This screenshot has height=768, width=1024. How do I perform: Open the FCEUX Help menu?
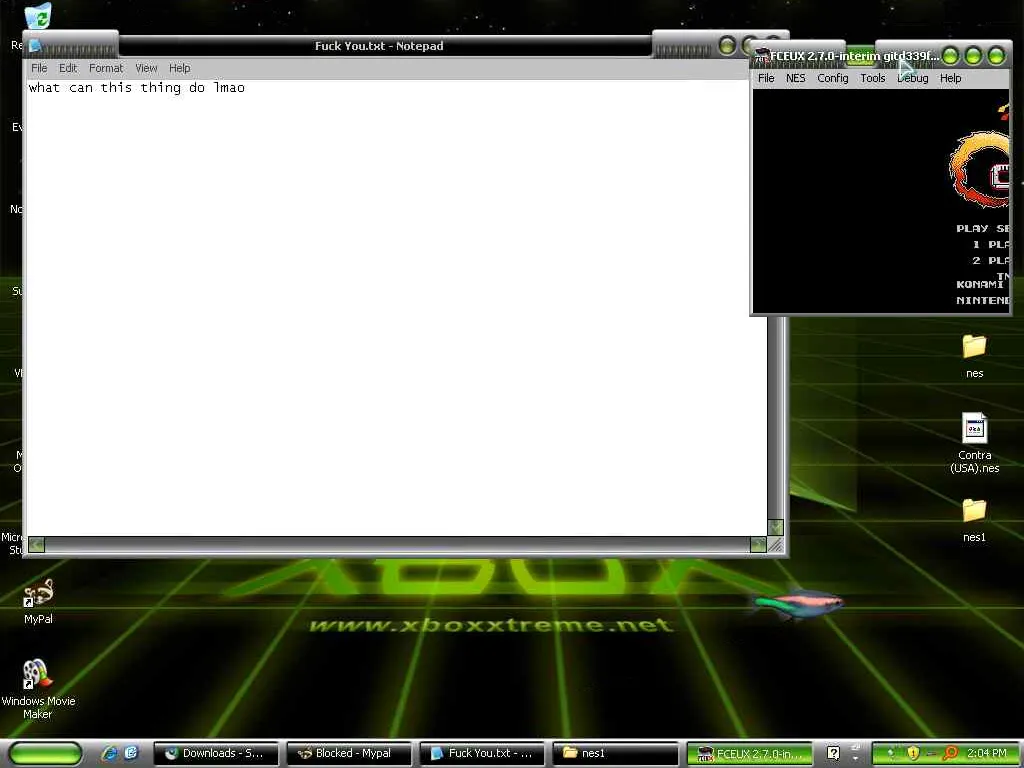coord(950,78)
